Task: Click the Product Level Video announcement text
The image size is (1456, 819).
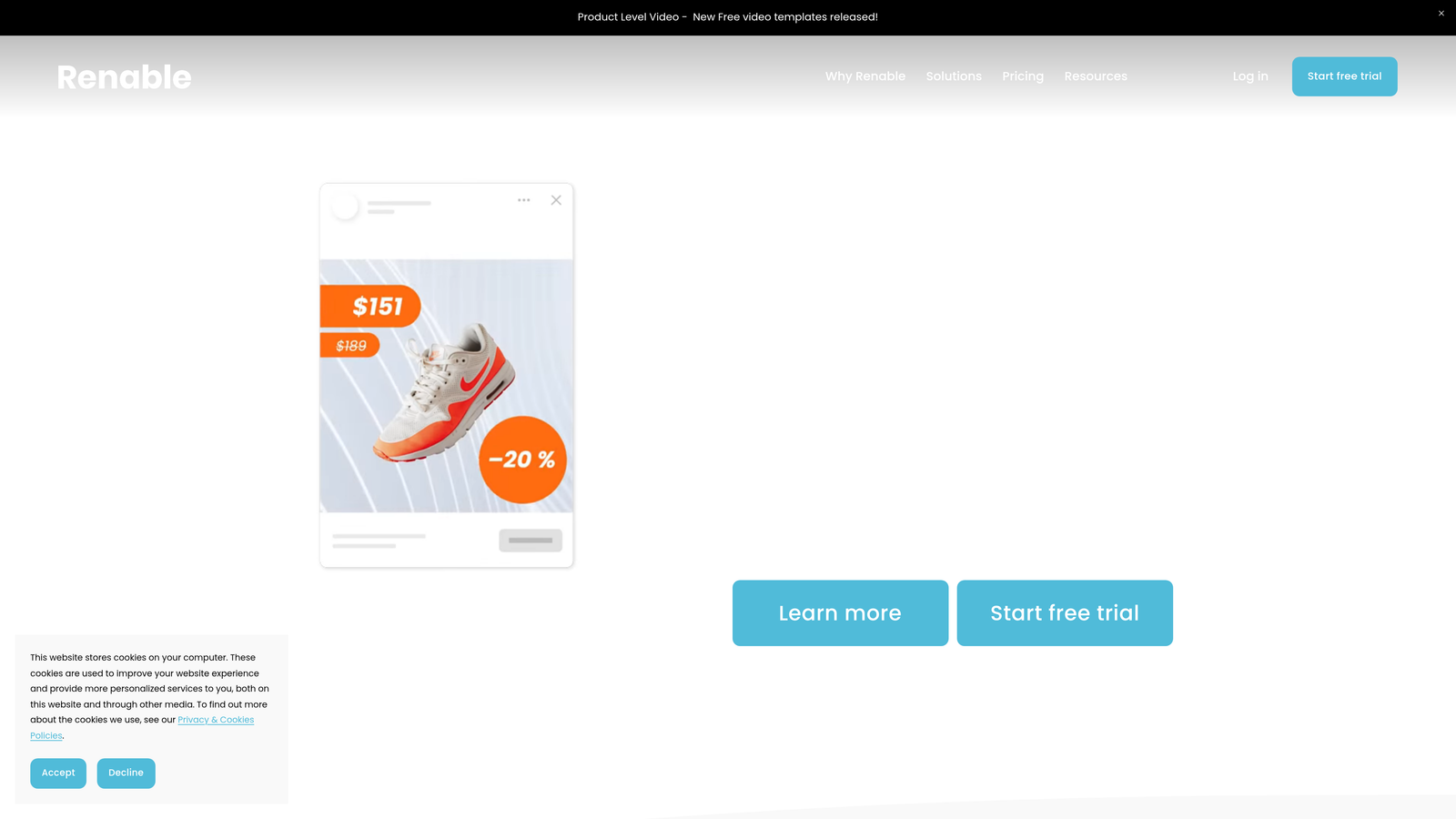Action: pos(727,17)
